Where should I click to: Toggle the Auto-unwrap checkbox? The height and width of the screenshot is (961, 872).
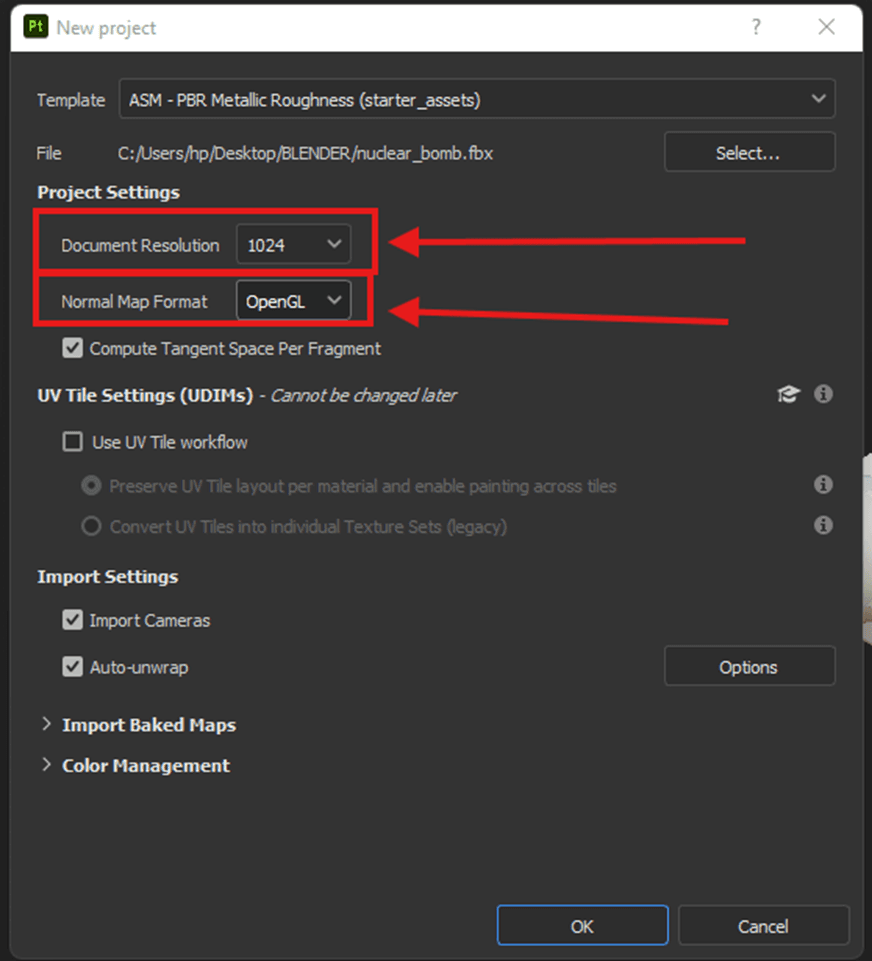point(73,667)
